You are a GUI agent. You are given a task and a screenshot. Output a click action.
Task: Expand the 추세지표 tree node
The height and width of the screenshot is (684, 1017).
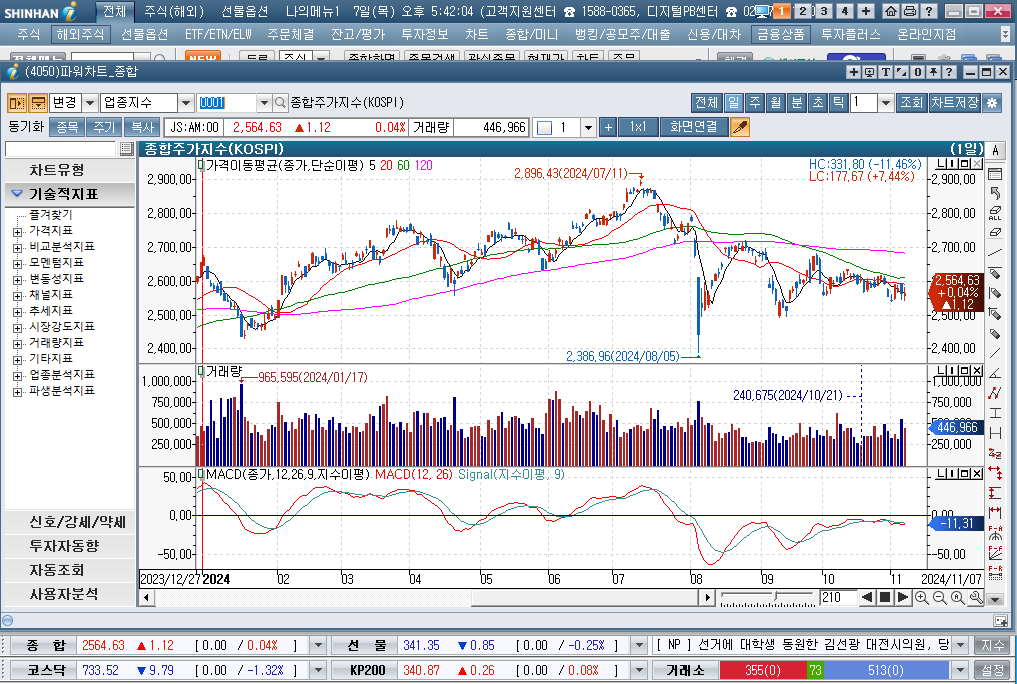pyautogui.click(x=18, y=311)
